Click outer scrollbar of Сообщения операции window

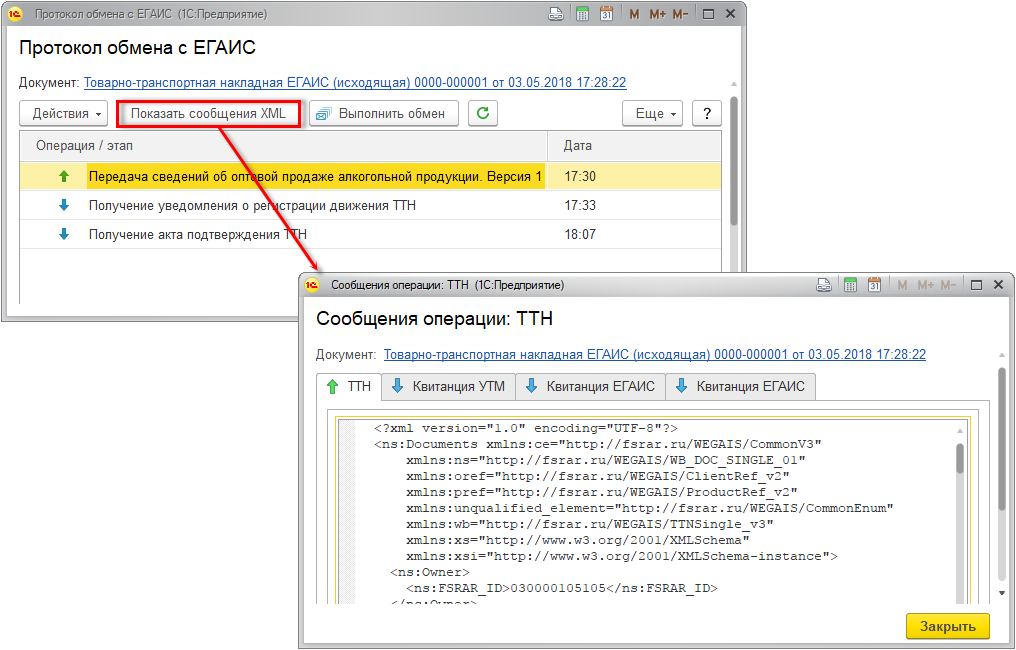pos(1002,439)
